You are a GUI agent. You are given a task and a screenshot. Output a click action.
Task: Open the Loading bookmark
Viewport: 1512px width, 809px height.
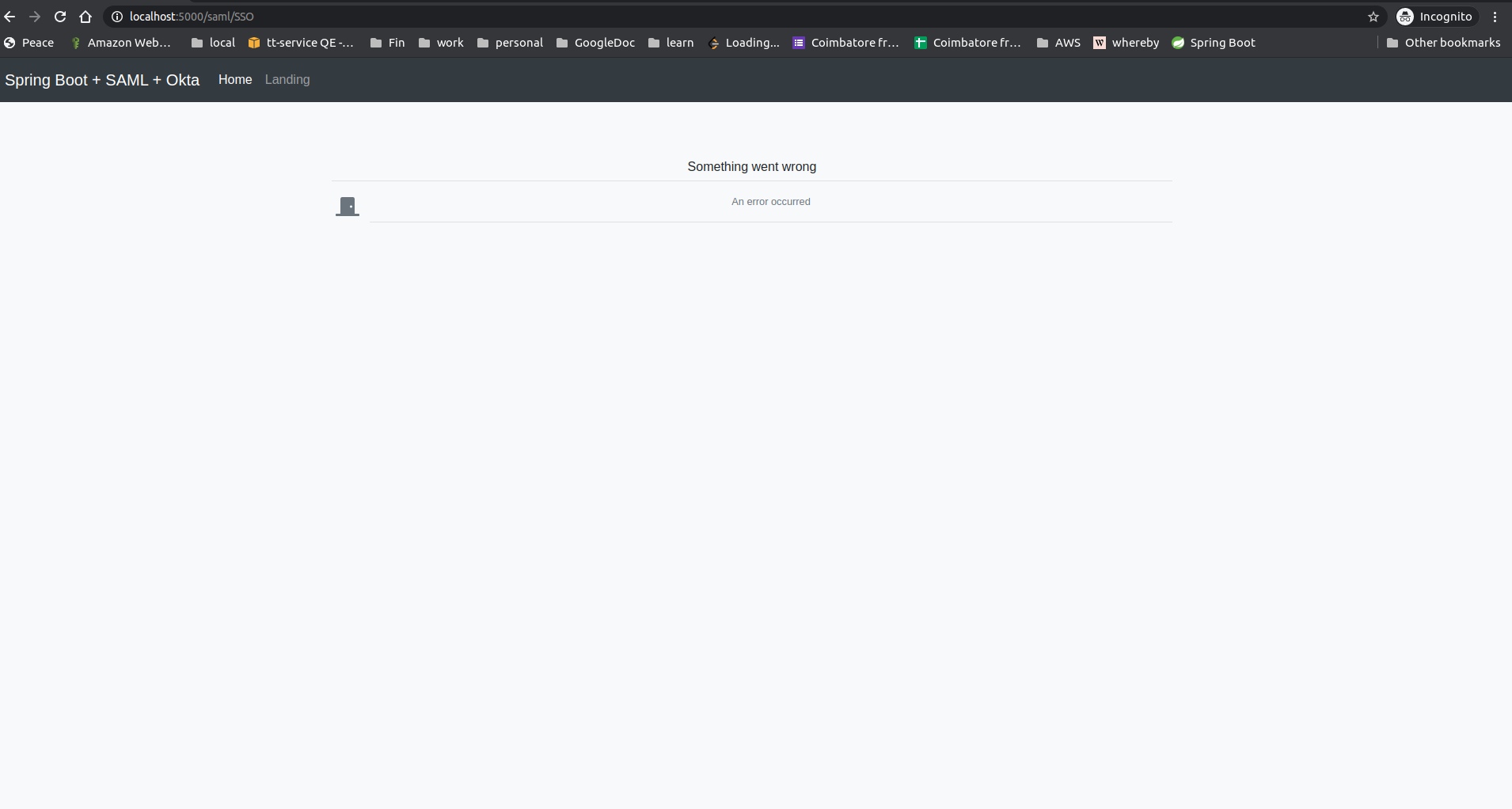tap(743, 43)
